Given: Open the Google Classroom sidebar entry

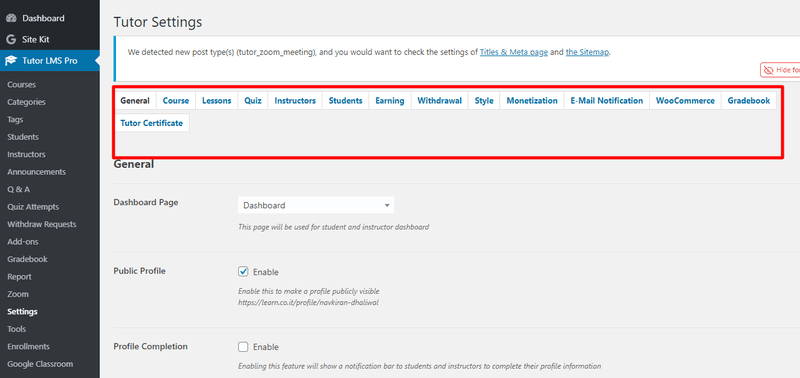Looking at the screenshot, I should [x=40, y=364].
